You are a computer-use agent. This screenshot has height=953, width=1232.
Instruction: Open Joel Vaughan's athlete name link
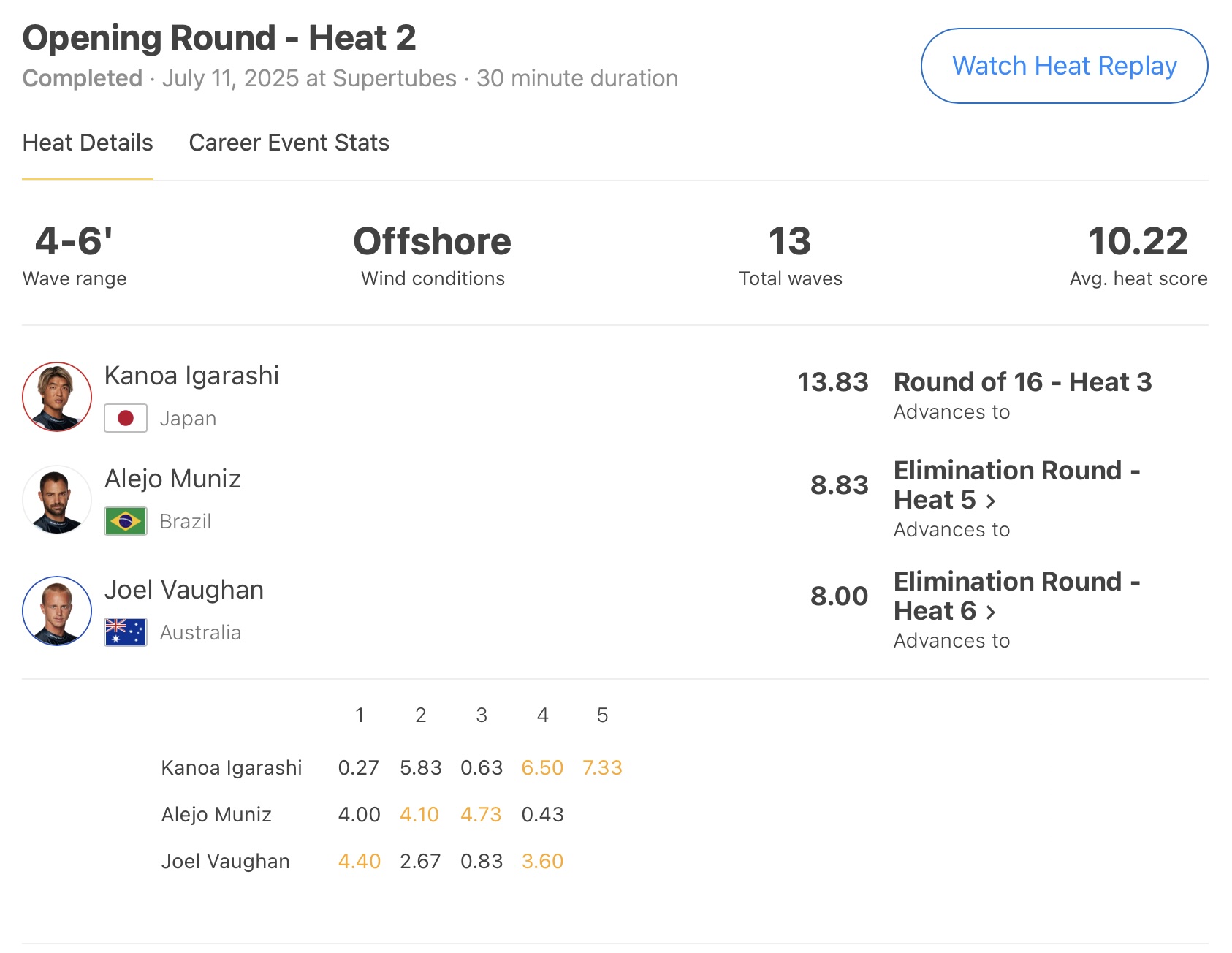[183, 590]
